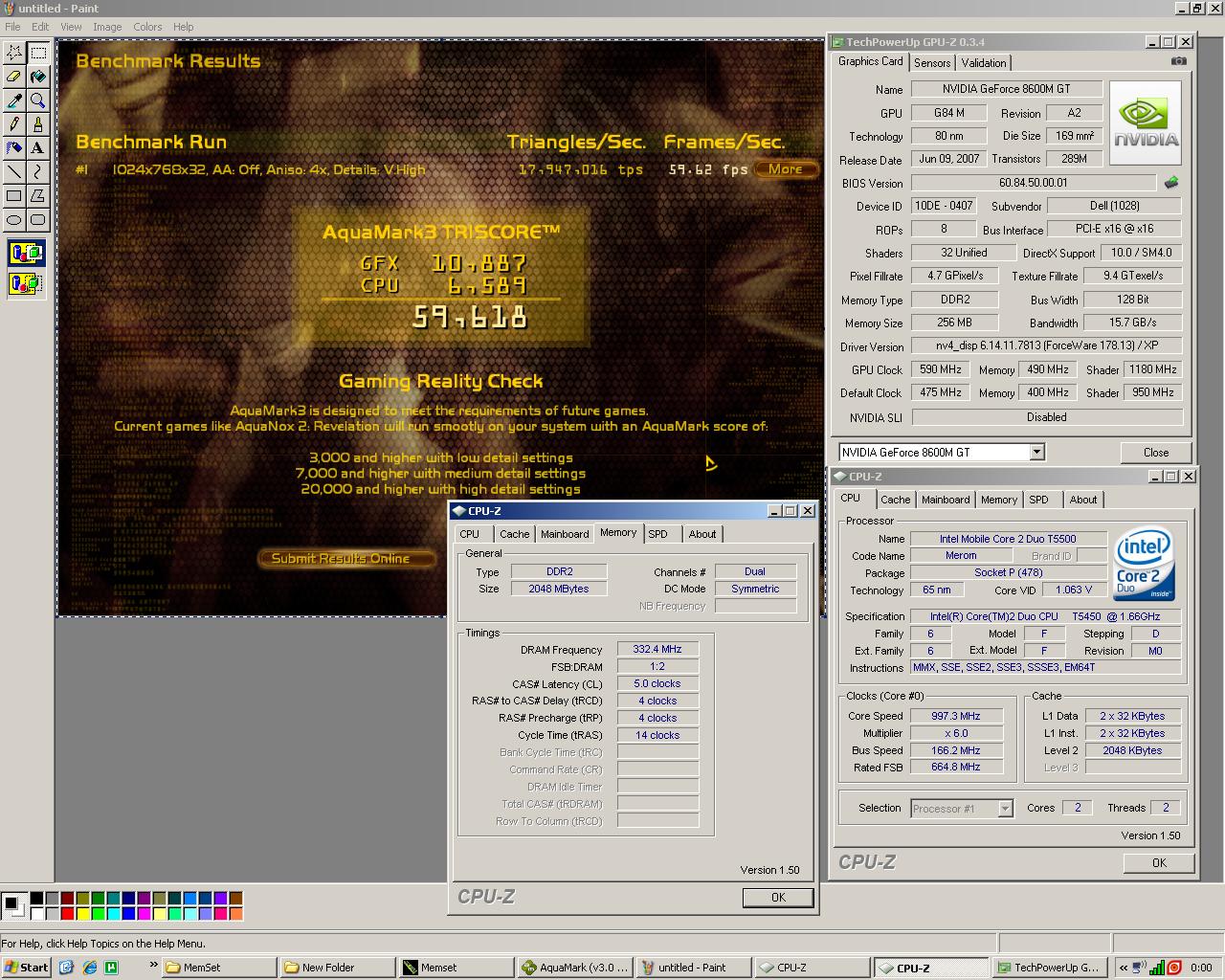Open the View menu in Paint
This screenshot has height=980, width=1225.
point(71,27)
